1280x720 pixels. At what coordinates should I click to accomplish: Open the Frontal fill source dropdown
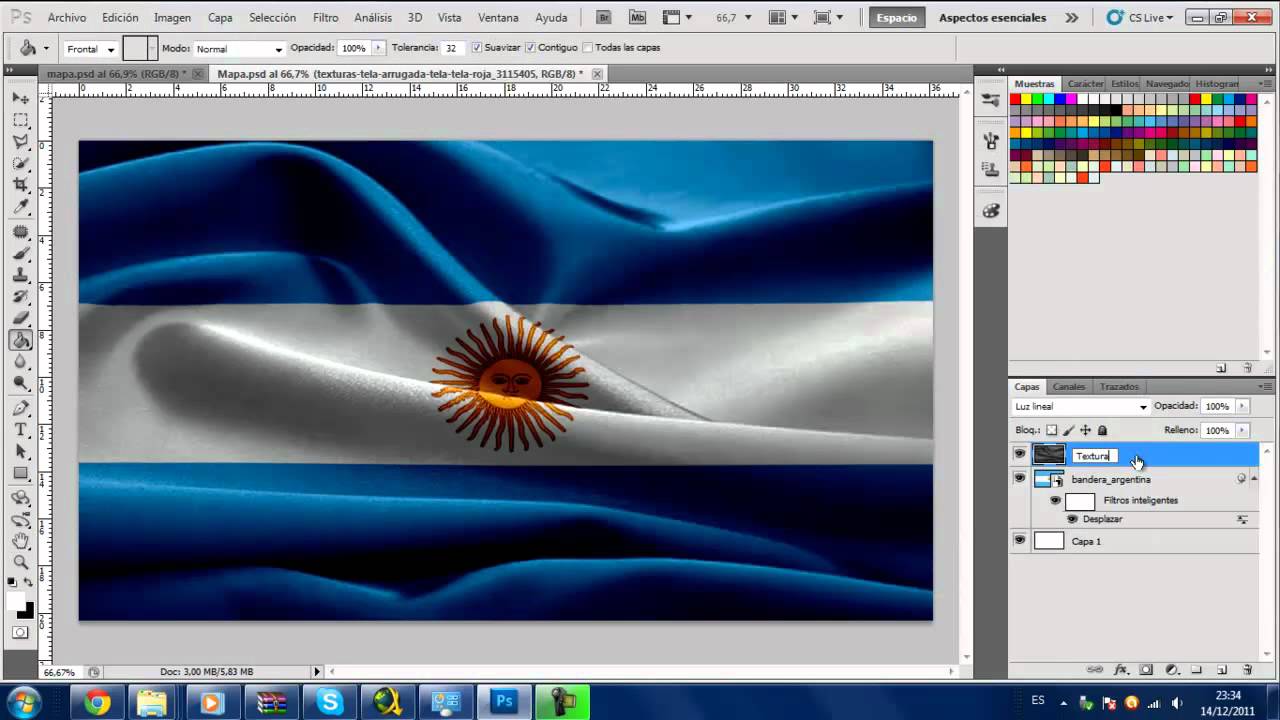click(x=92, y=49)
